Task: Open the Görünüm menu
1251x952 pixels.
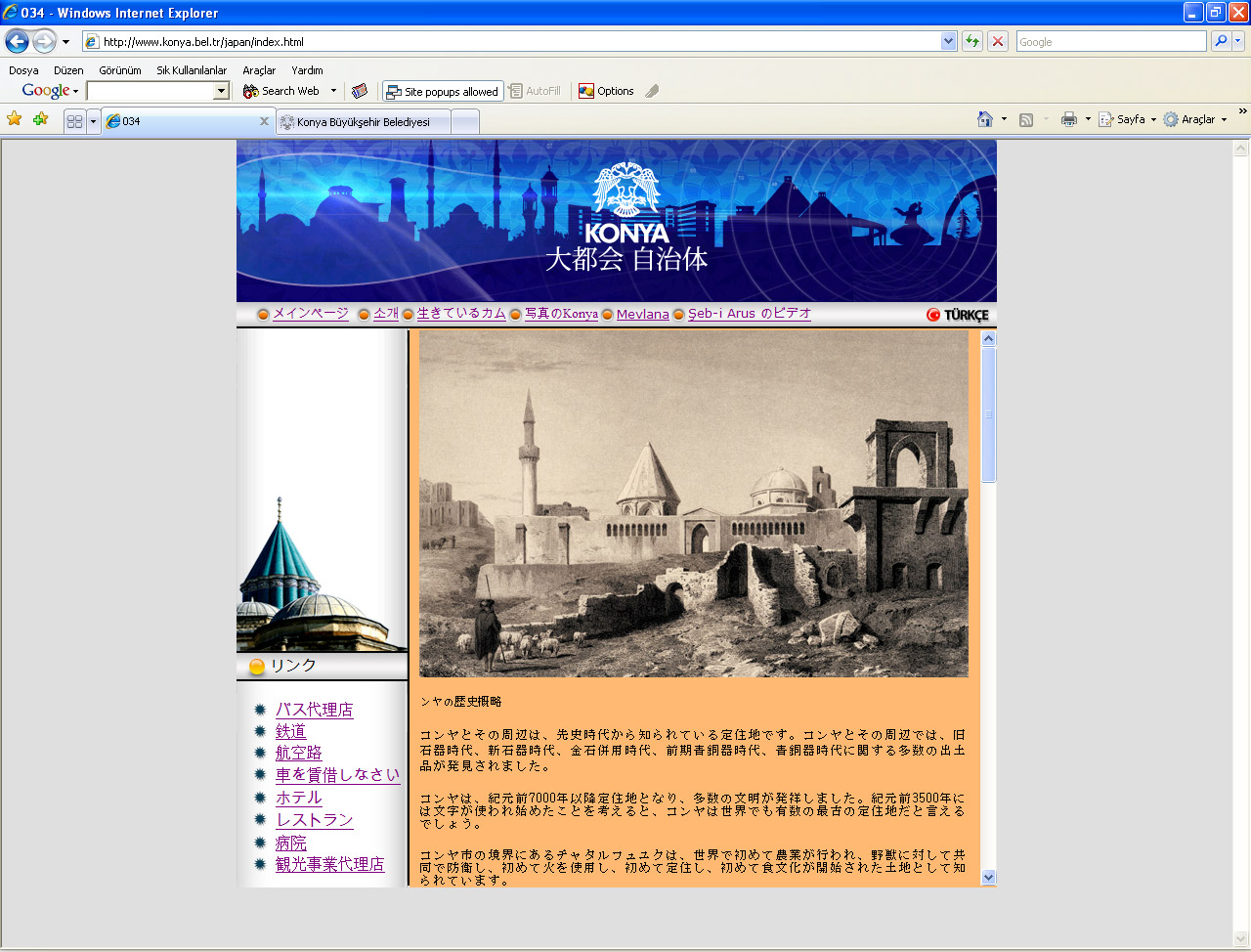Action: pyautogui.click(x=120, y=70)
